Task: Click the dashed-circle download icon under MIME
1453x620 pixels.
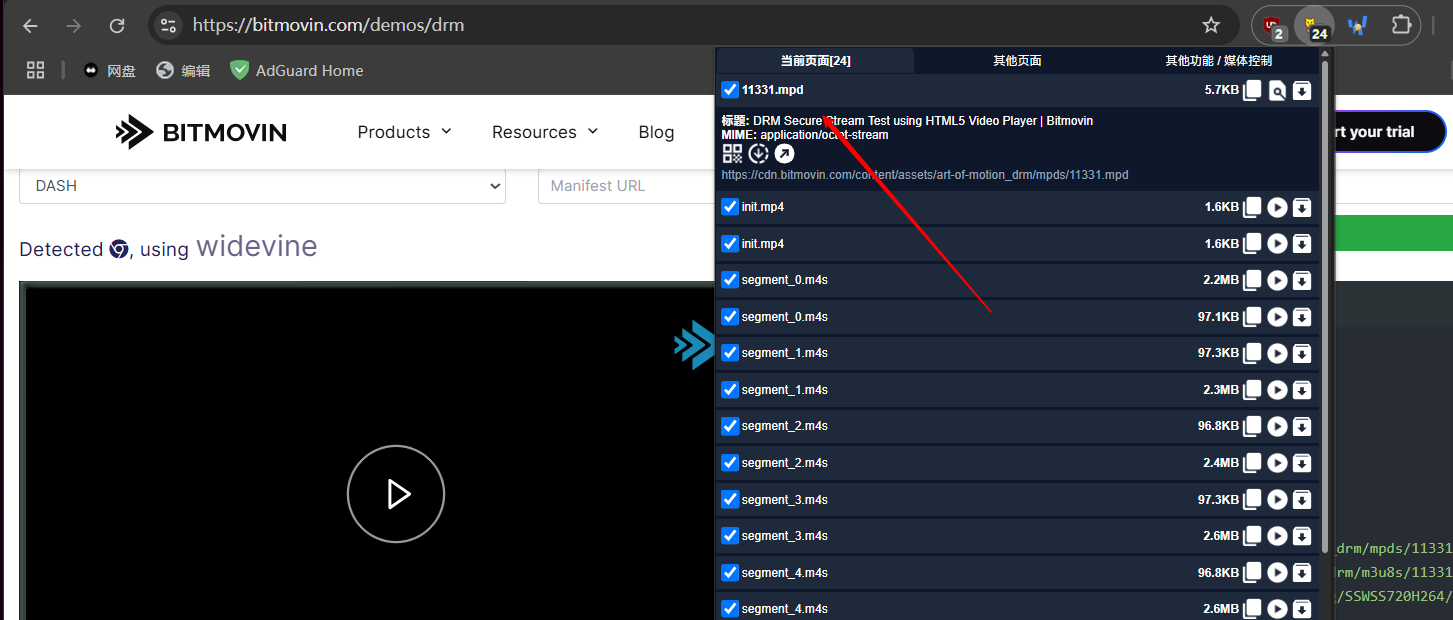Action: click(759, 153)
